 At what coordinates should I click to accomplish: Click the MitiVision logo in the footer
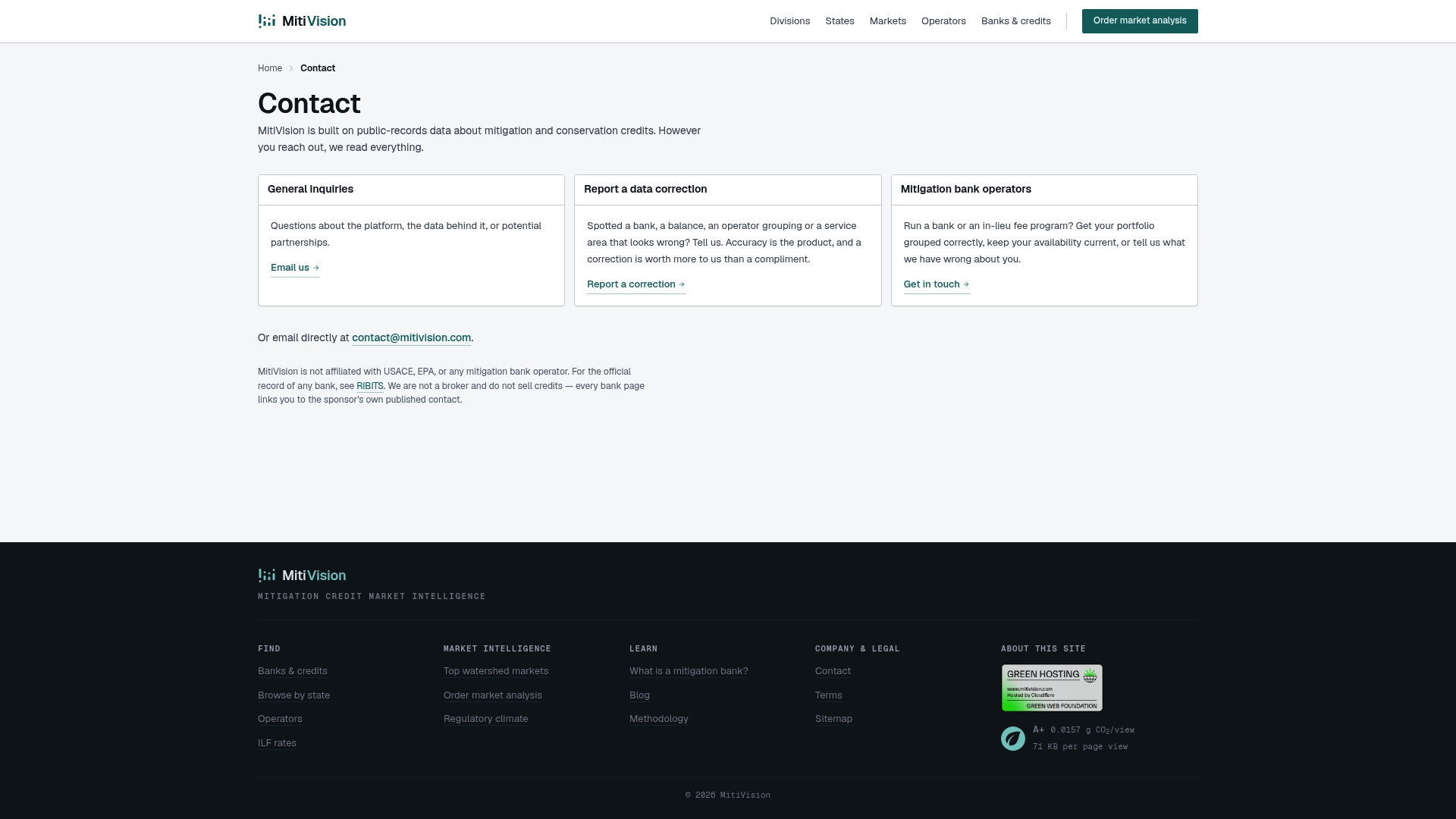coord(302,576)
